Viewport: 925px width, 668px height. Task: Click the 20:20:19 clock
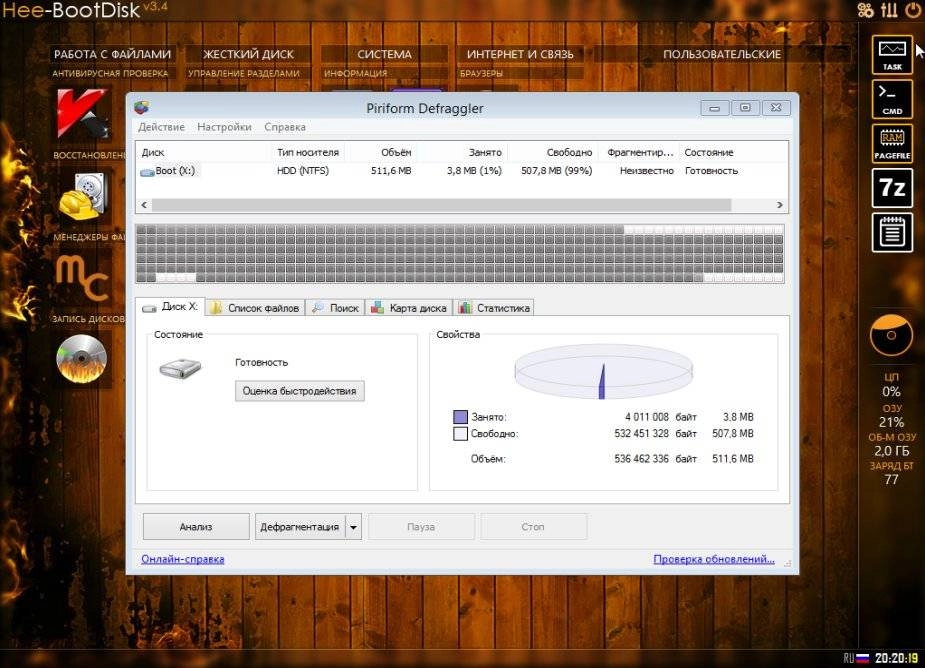[x=897, y=658]
